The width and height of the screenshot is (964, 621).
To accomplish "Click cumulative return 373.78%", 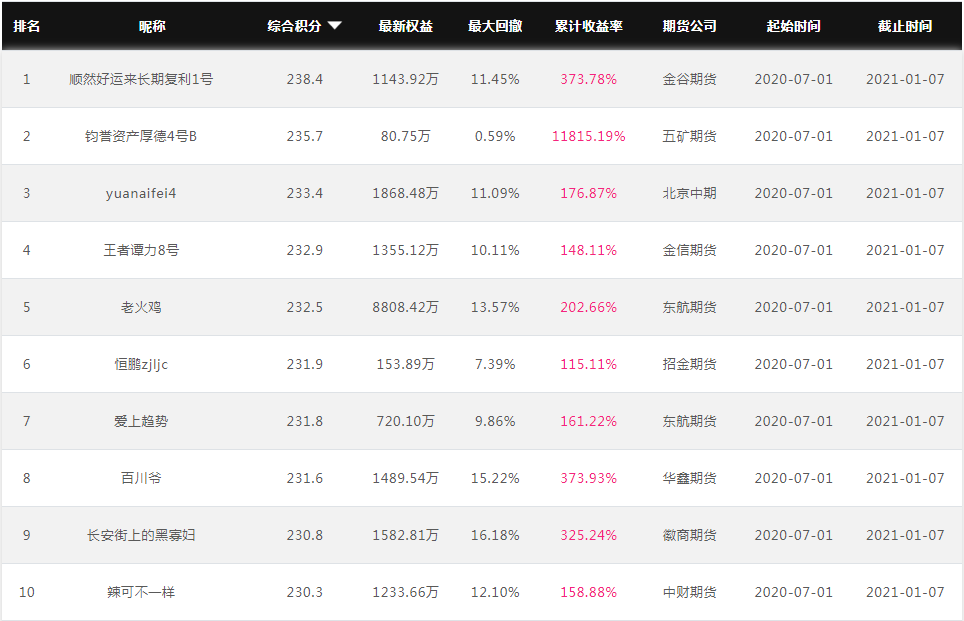I will pyautogui.click(x=588, y=79).
